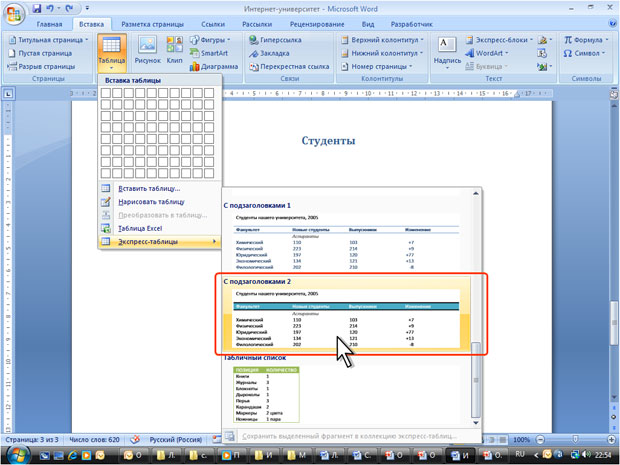Open the Верхний колонтитул dropdown

tap(419, 39)
